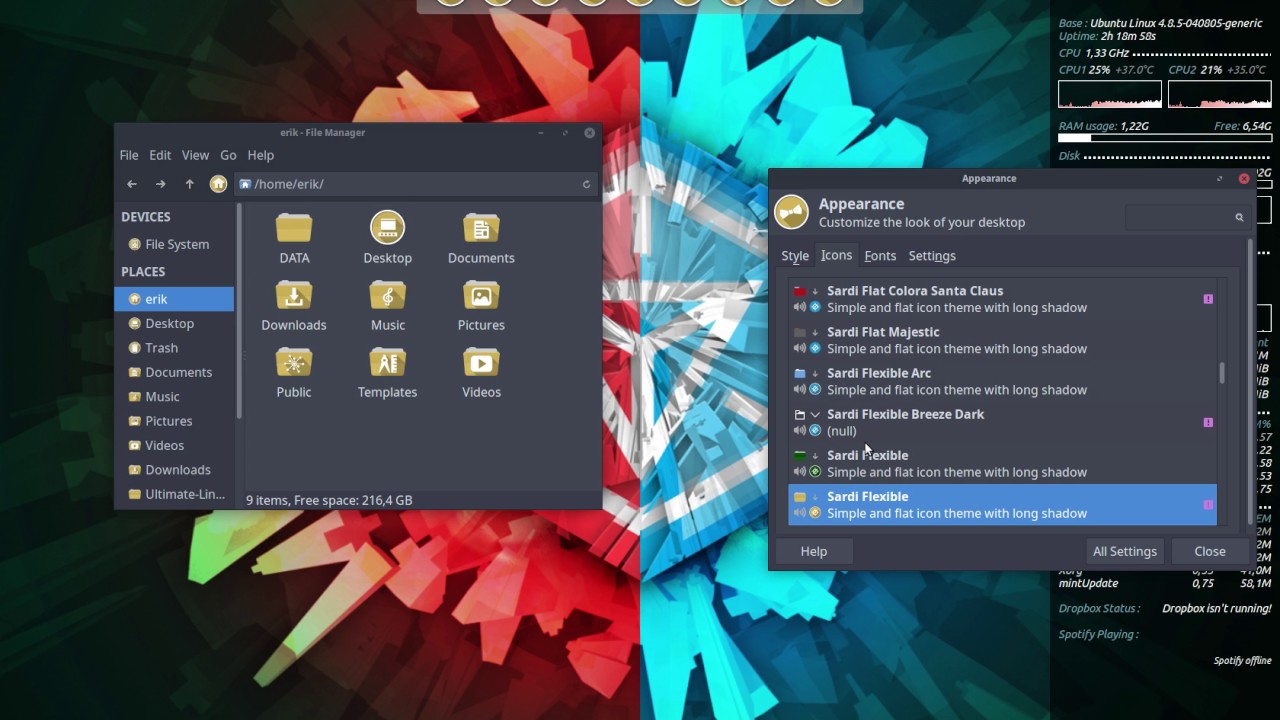
Task: Click the All Settings button
Action: coord(1124,551)
